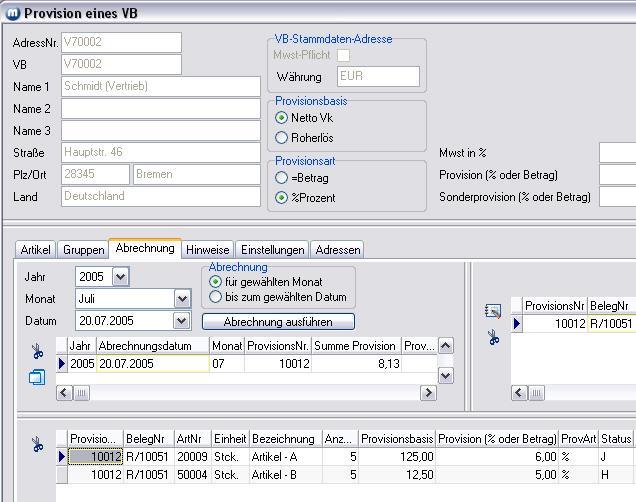Choose =Betrag as Provisionsart

tap(282, 178)
